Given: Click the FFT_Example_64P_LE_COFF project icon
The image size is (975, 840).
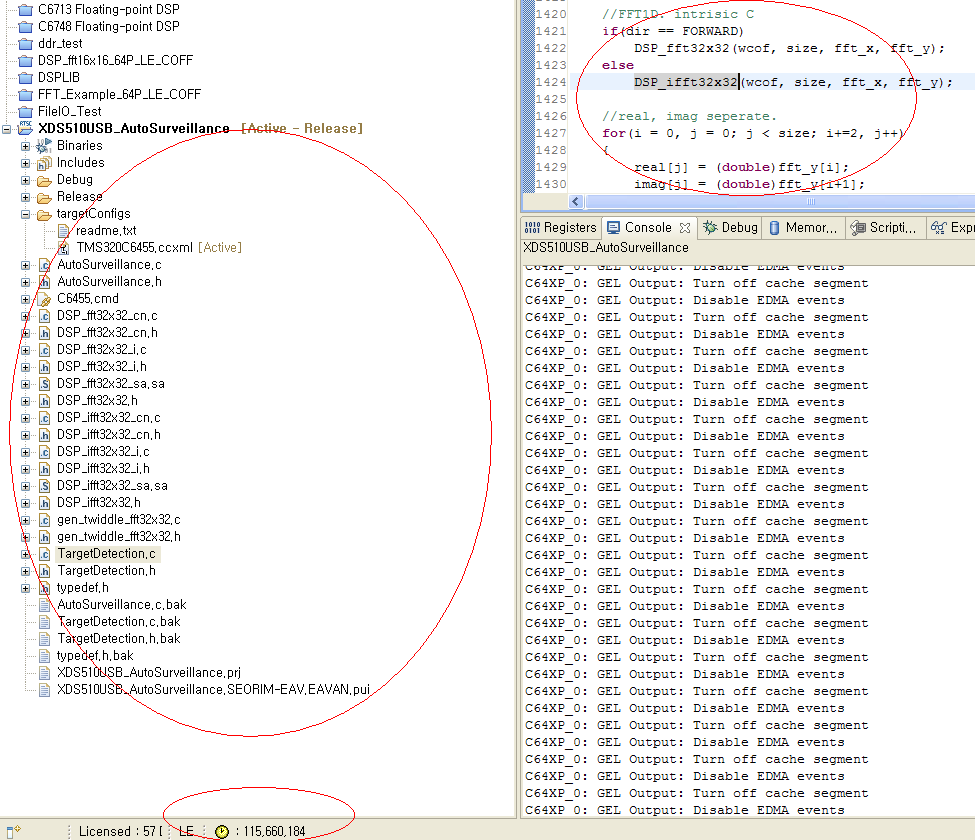Looking at the screenshot, I should click(x=25, y=95).
